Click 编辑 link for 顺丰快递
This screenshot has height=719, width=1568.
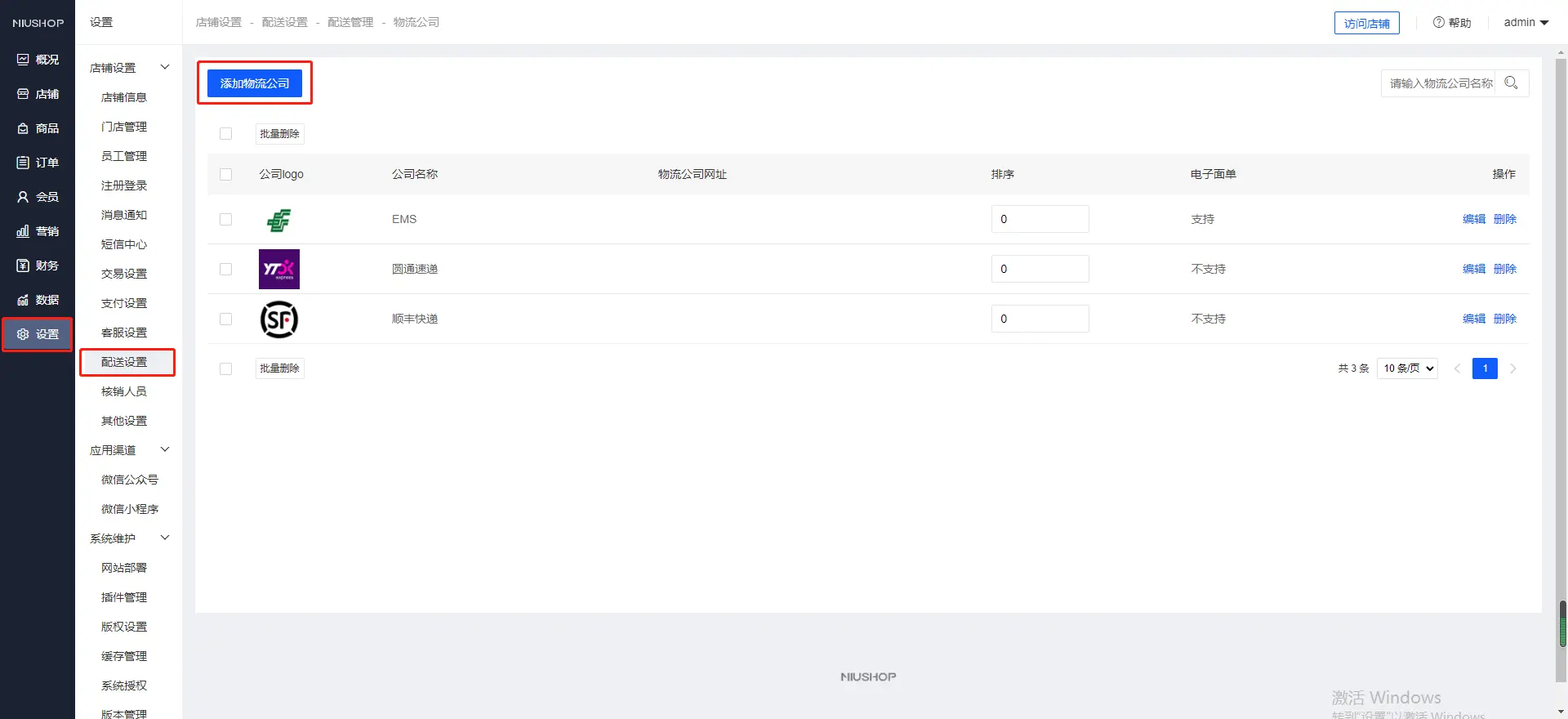click(1473, 319)
